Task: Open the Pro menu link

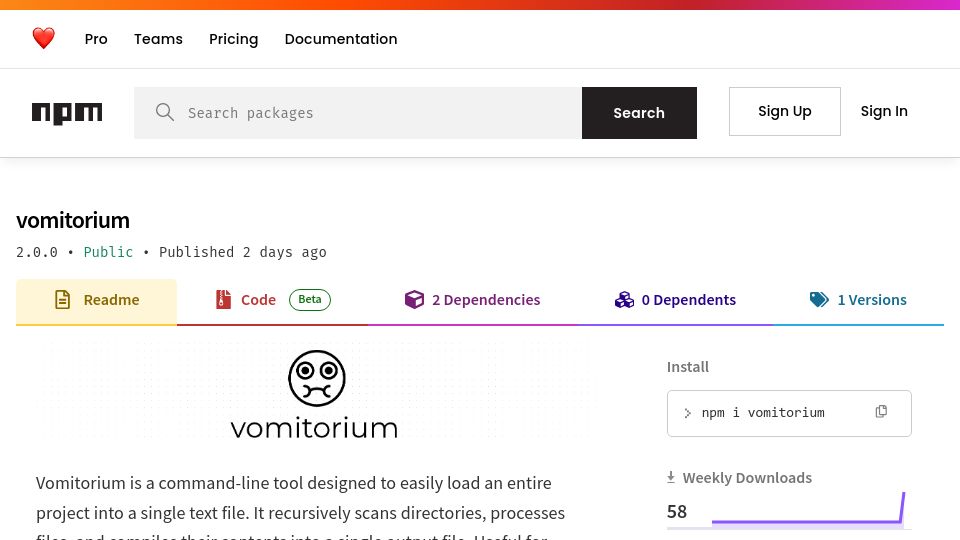Action: click(x=96, y=39)
